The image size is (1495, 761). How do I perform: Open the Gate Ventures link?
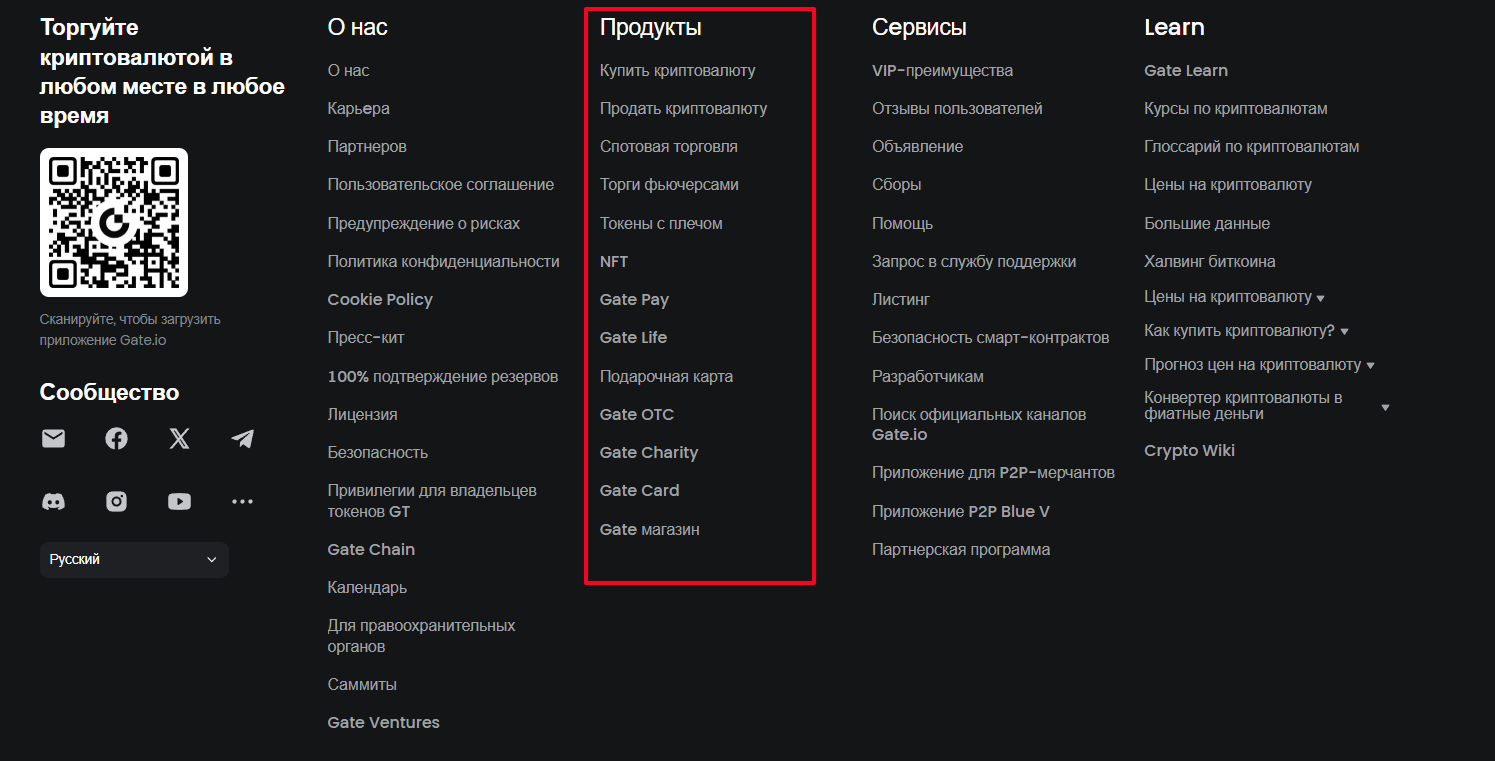click(384, 723)
